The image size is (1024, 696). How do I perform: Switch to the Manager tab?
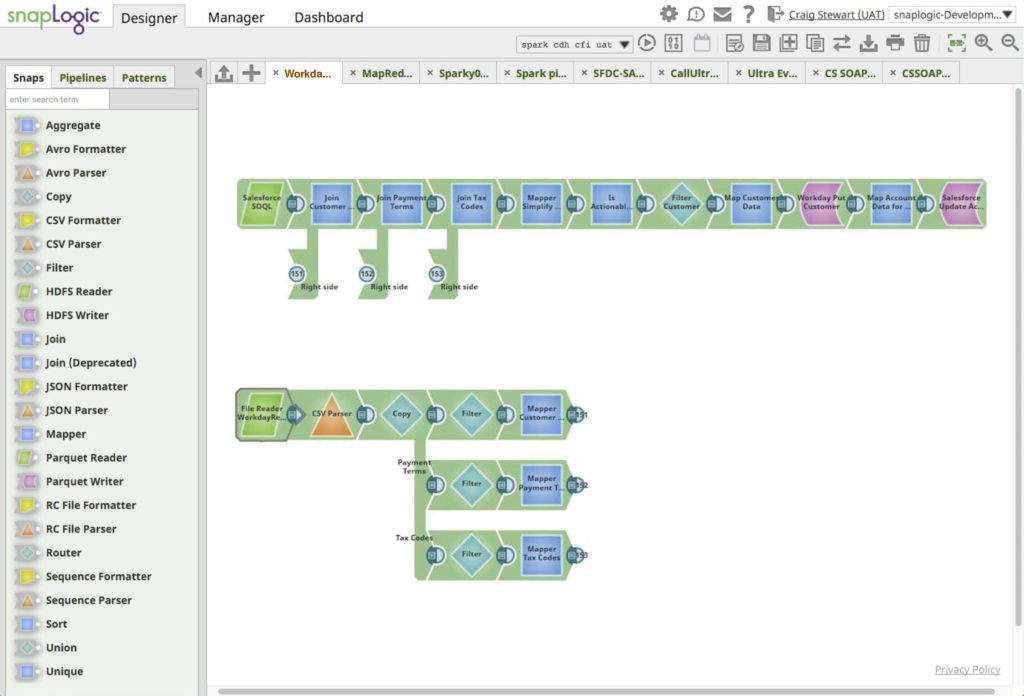(x=236, y=18)
